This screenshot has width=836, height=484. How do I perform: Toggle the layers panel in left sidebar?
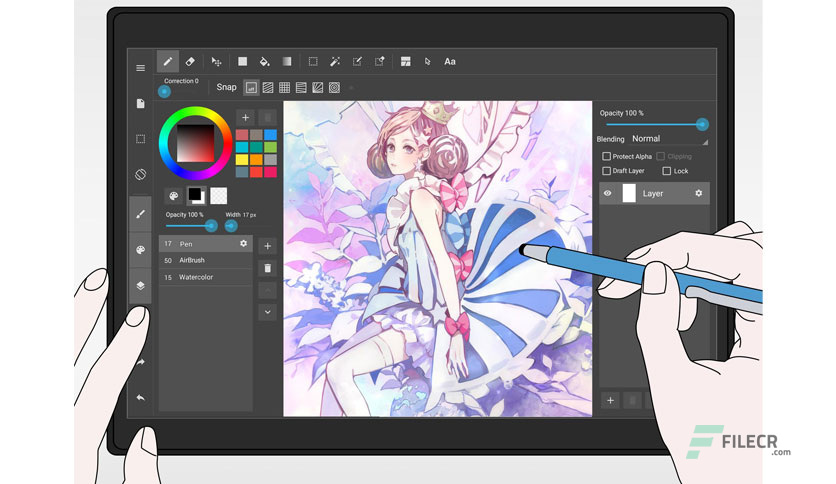140,286
